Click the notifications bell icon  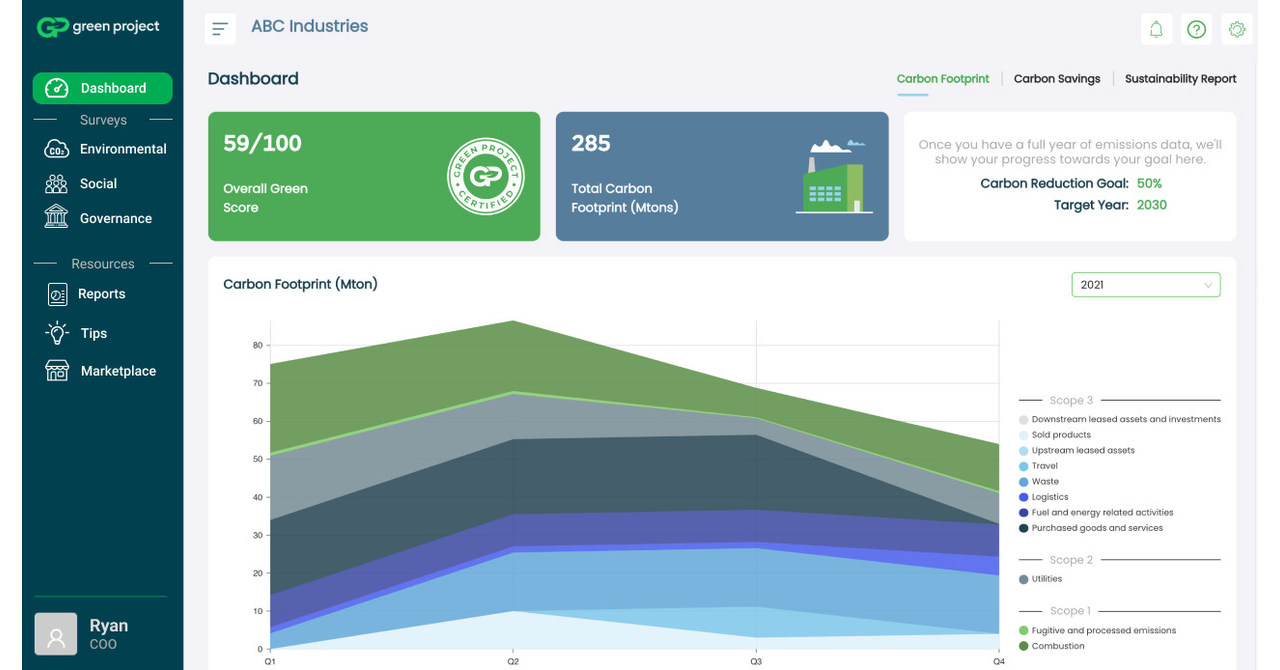(x=1156, y=29)
